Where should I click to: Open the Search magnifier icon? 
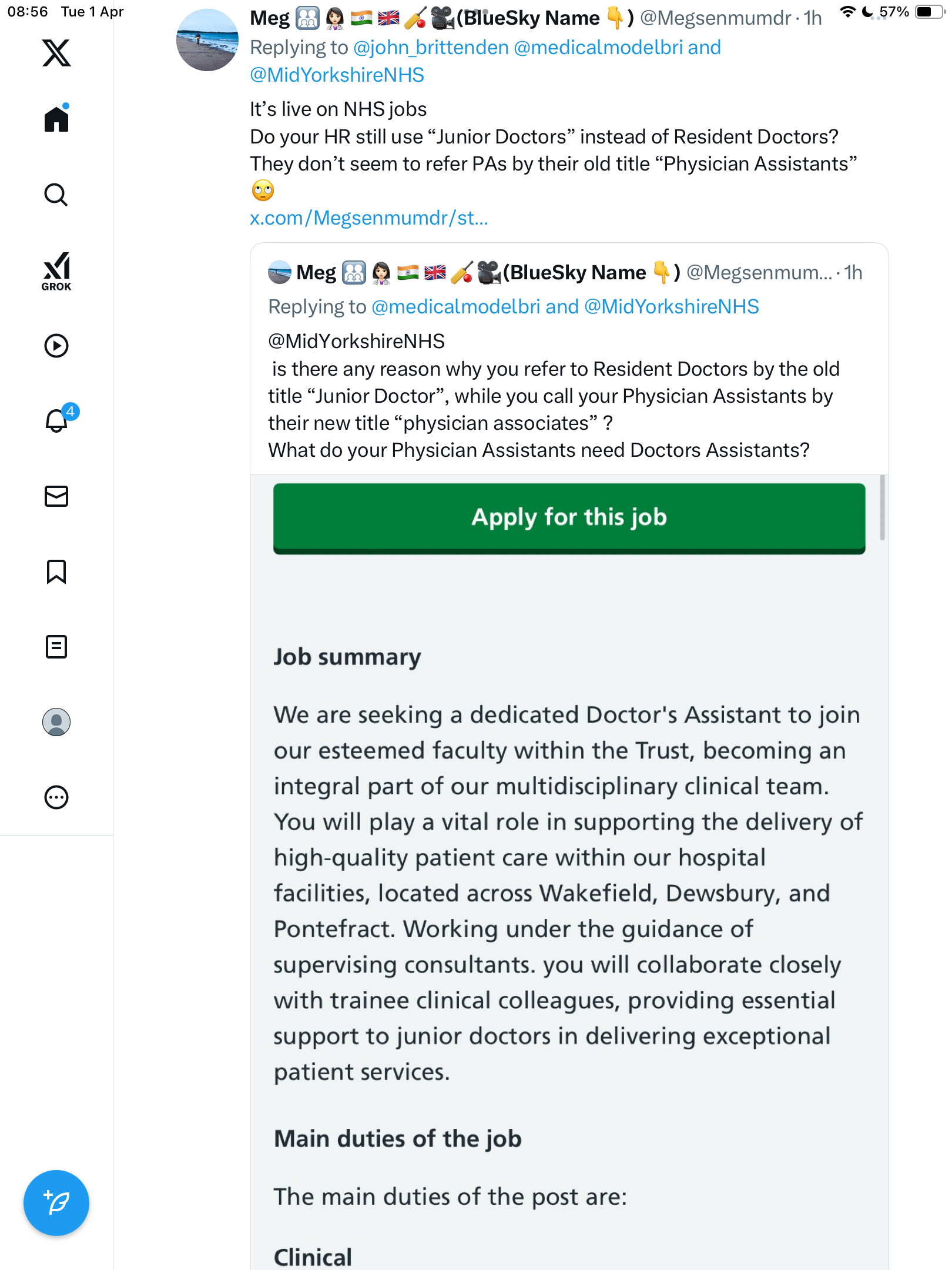pos(56,195)
